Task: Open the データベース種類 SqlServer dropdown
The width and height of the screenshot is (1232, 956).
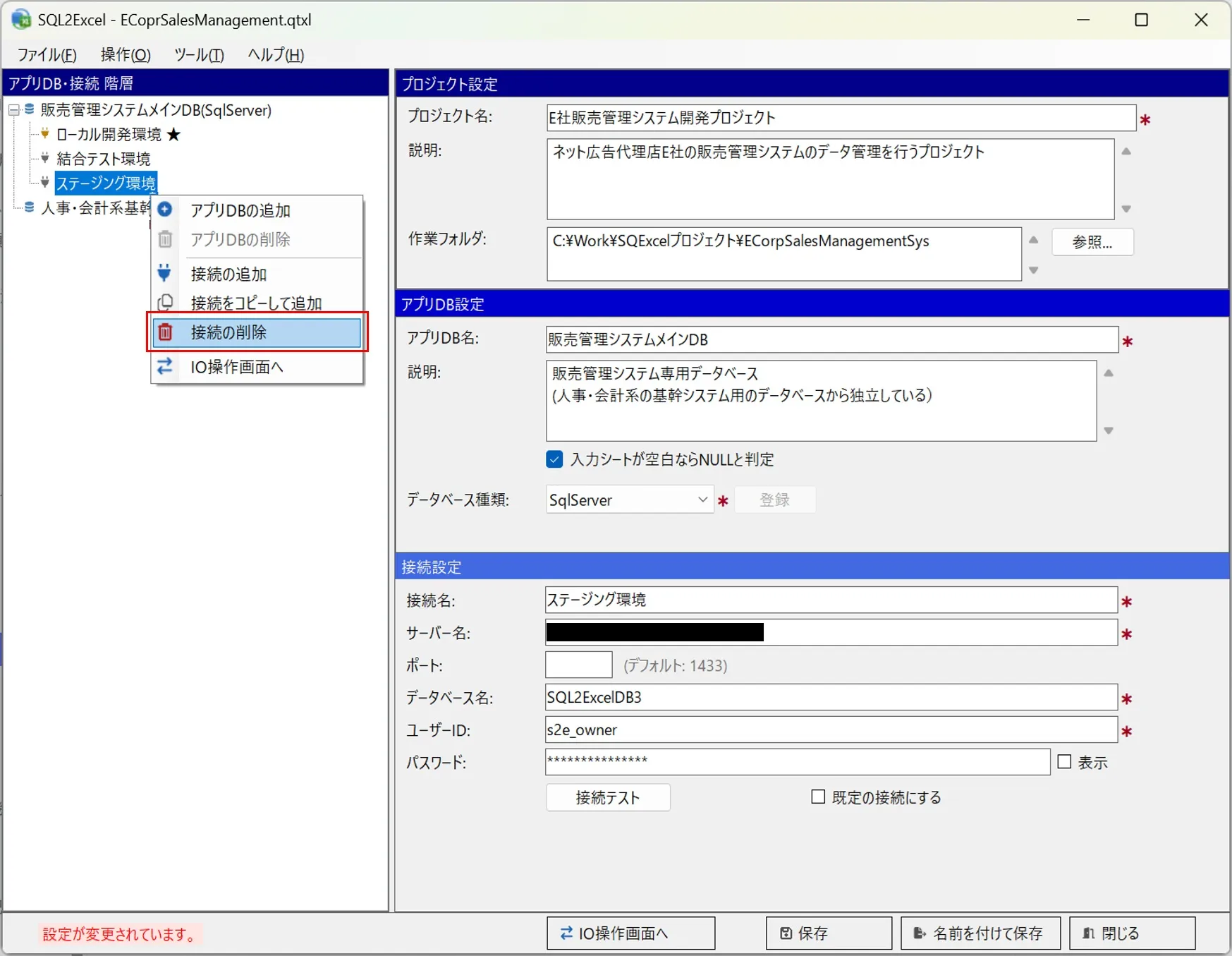Action: click(x=629, y=500)
